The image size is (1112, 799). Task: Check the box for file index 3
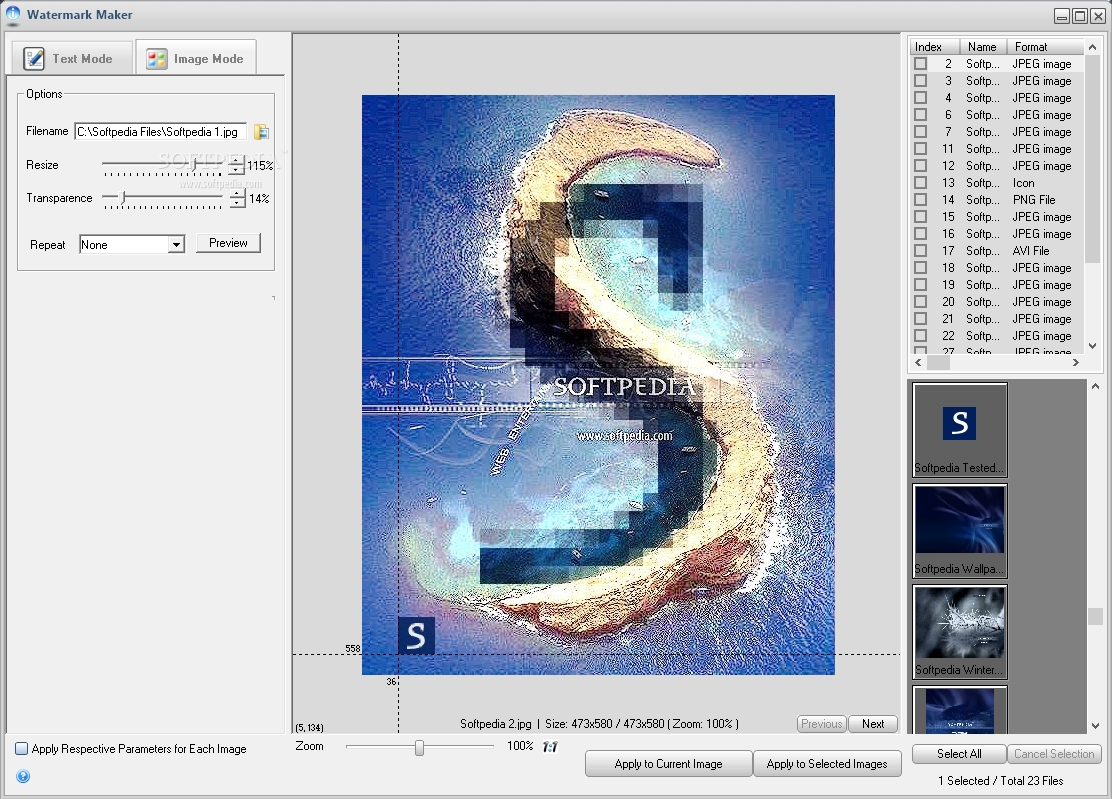click(x=921, y=81)
